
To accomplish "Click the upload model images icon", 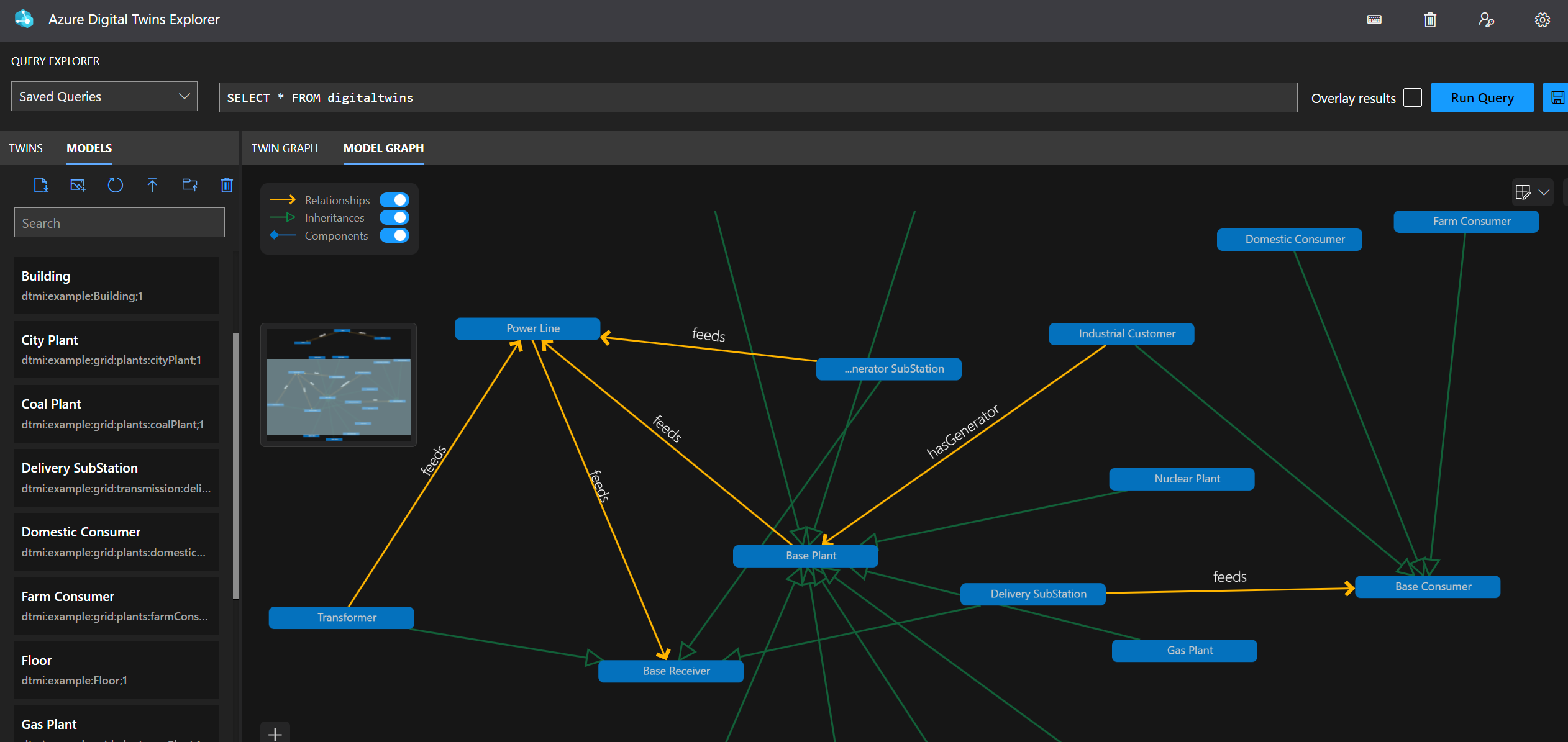I will point(78,185).
